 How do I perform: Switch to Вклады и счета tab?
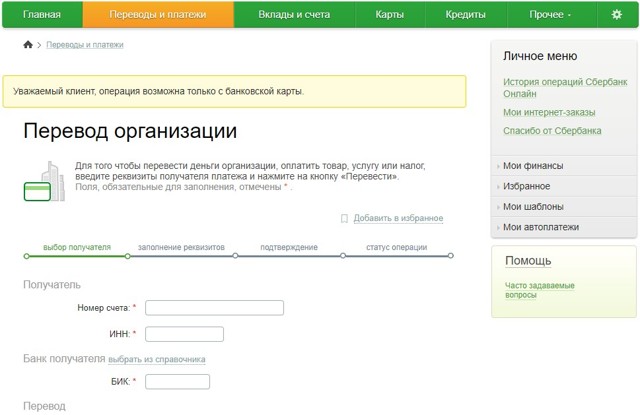coord(294,15)
